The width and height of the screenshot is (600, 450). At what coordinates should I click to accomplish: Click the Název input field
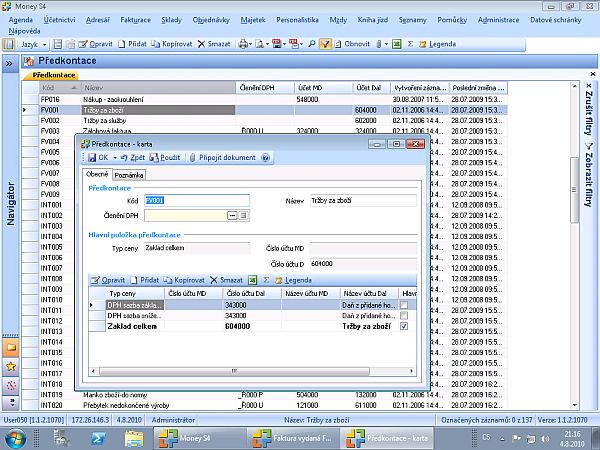click(x=363, y=201)
